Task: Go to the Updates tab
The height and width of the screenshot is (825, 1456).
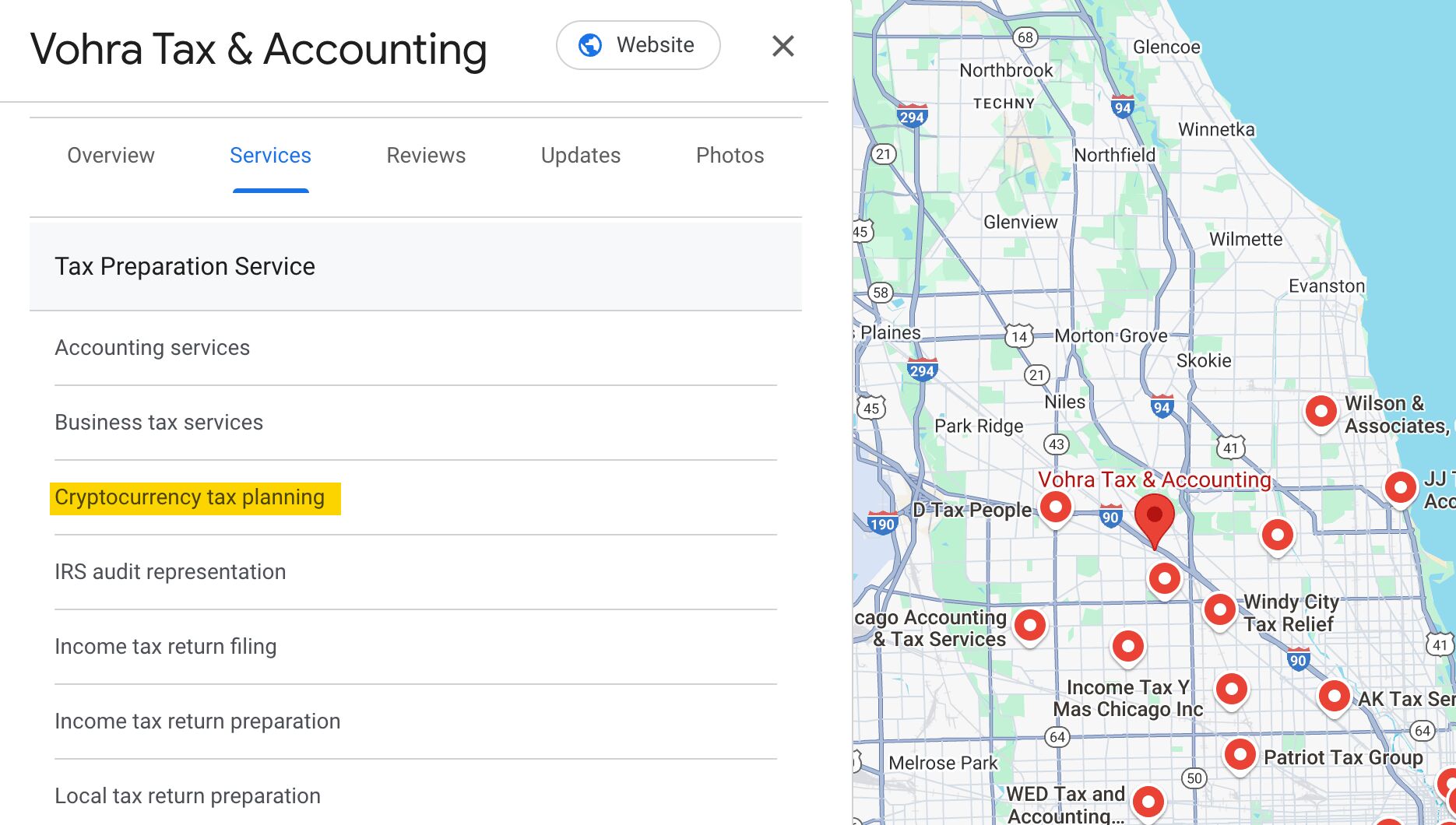Action: coord(581,156)
